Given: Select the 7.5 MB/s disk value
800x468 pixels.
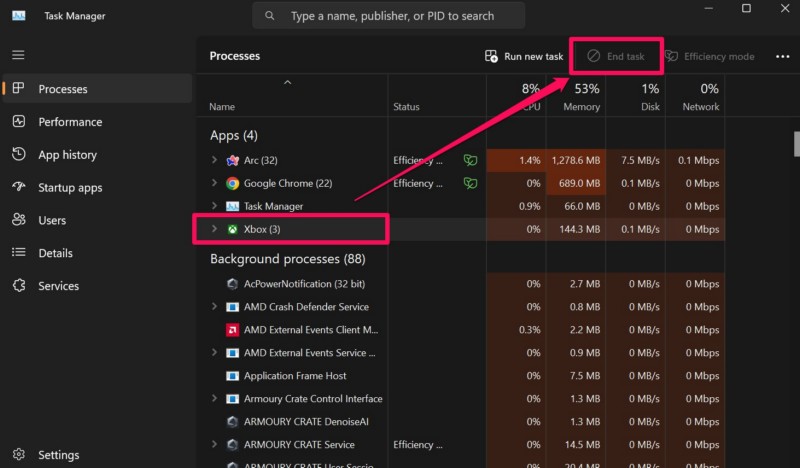Looking at the screenshot, I should (x=640, y=160).
